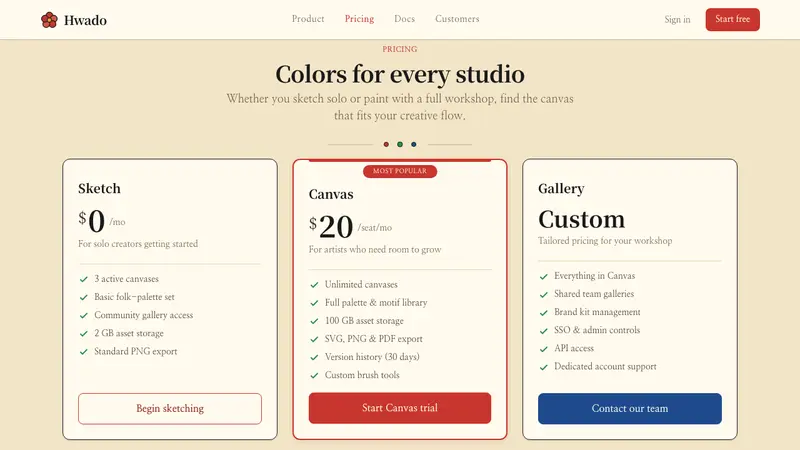Click the checkmark beside Shared team galleries

(x=544, y=294)
